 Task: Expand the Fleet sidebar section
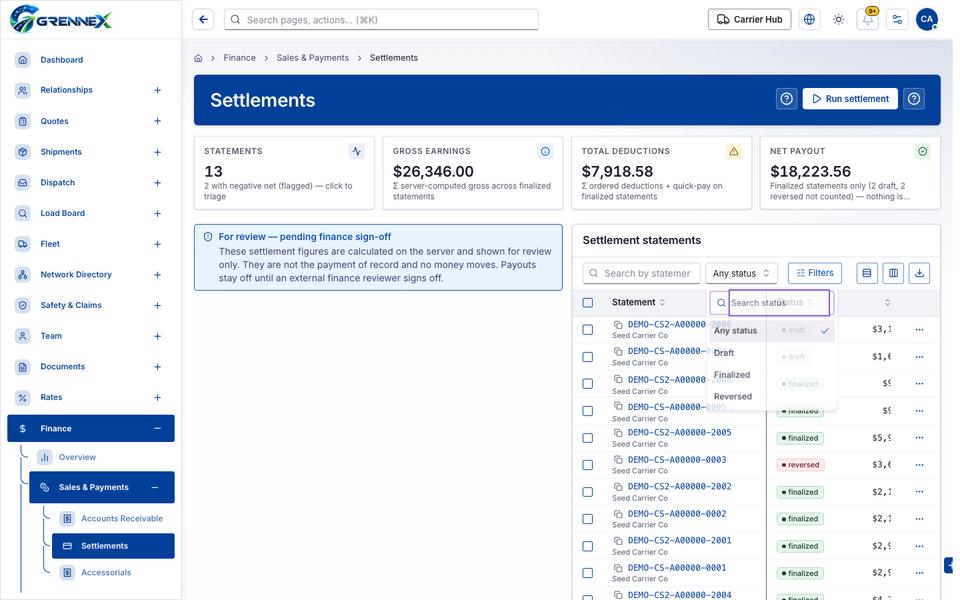(157, 244)
